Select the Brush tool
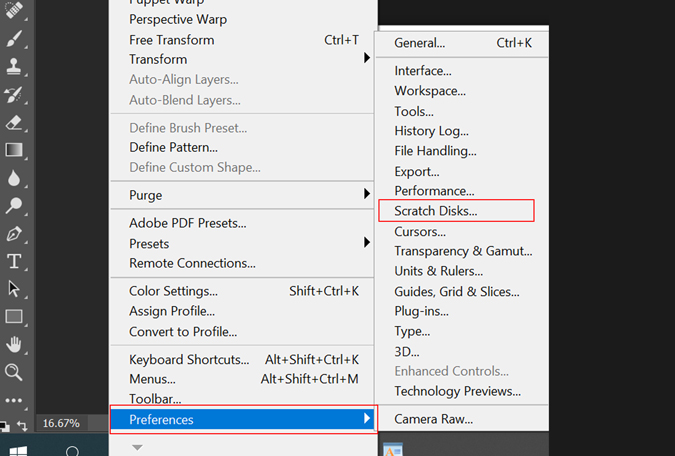This screenshot has width=675, height=456. click(x=14, y=38)
